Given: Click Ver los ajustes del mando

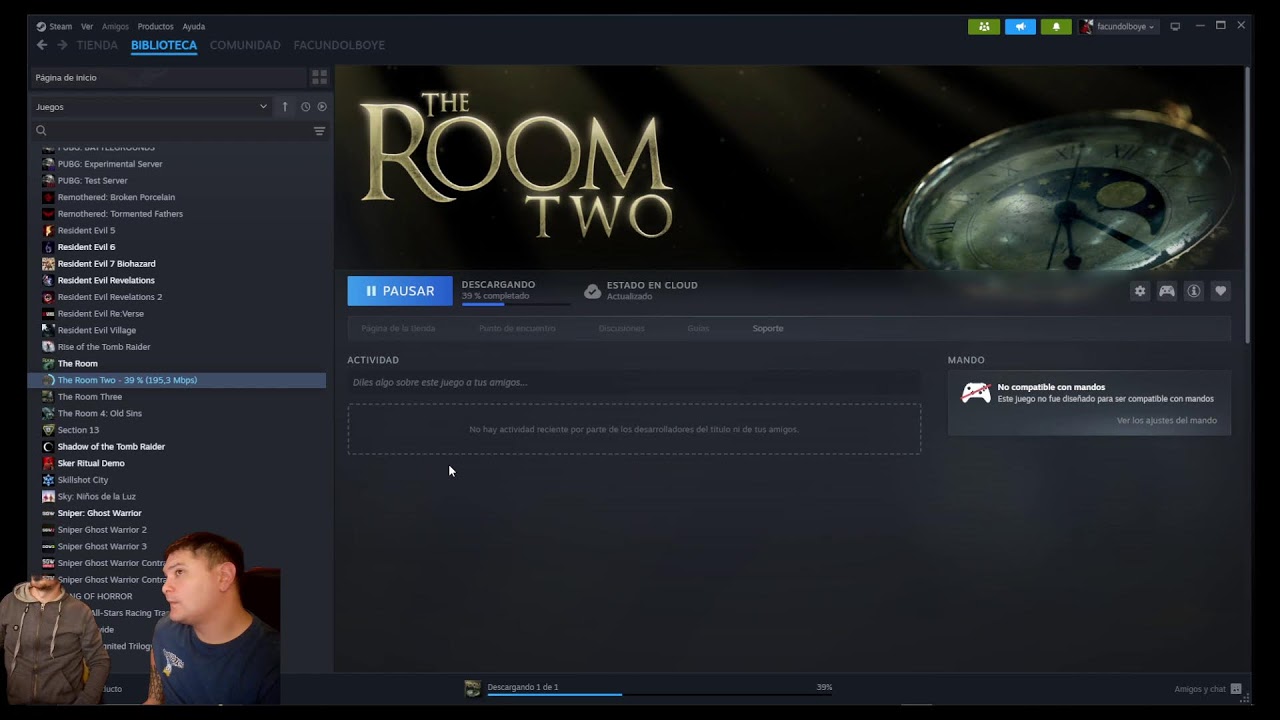Looking at the screenshot, I should tap(1167, 421).
